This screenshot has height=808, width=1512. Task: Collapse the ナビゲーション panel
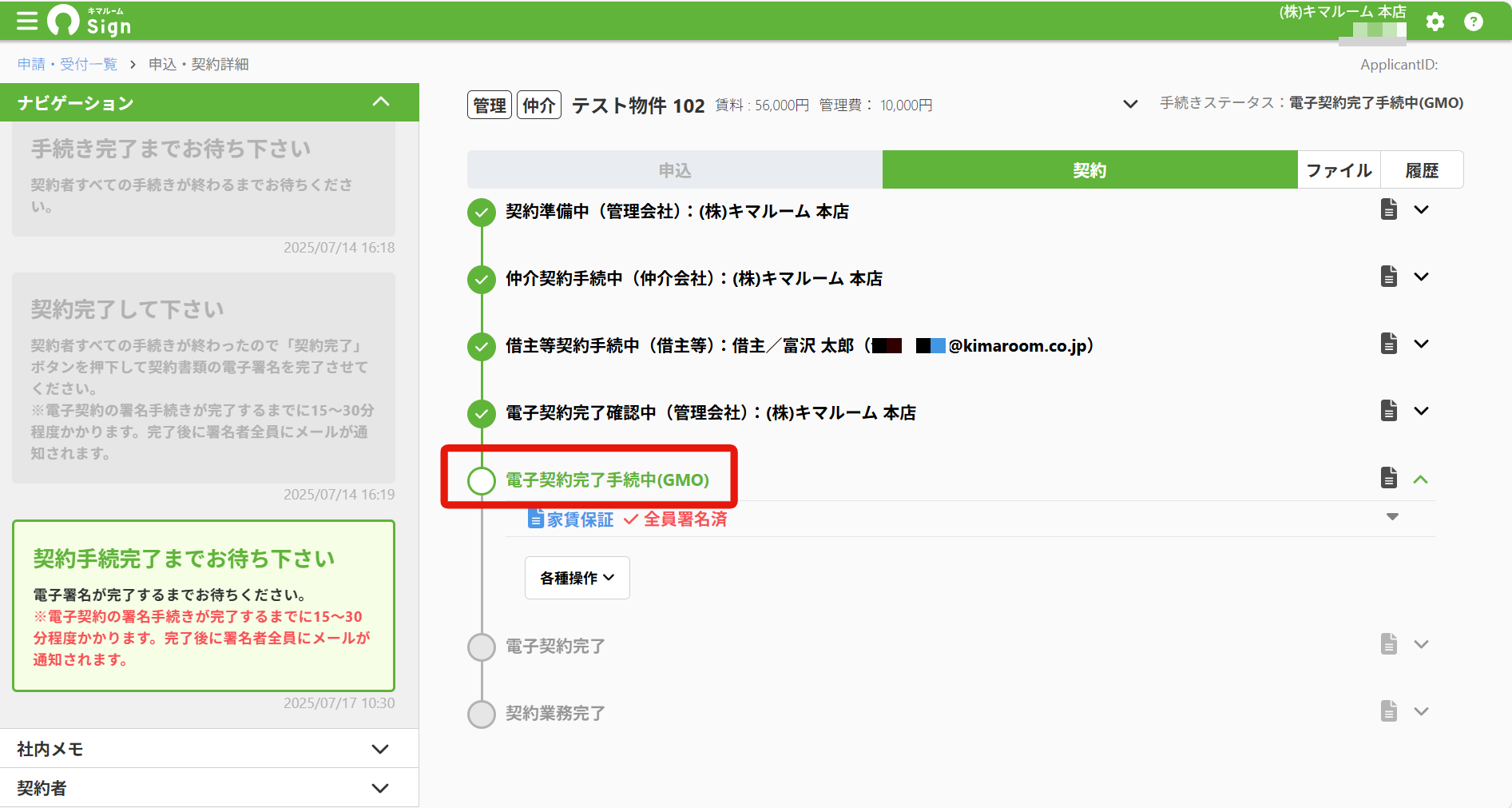pos(381,102)
